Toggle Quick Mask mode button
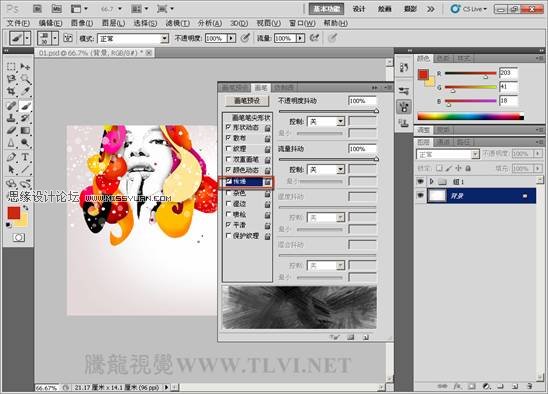This screenshot has width=548, height=394. coord(19,238)
